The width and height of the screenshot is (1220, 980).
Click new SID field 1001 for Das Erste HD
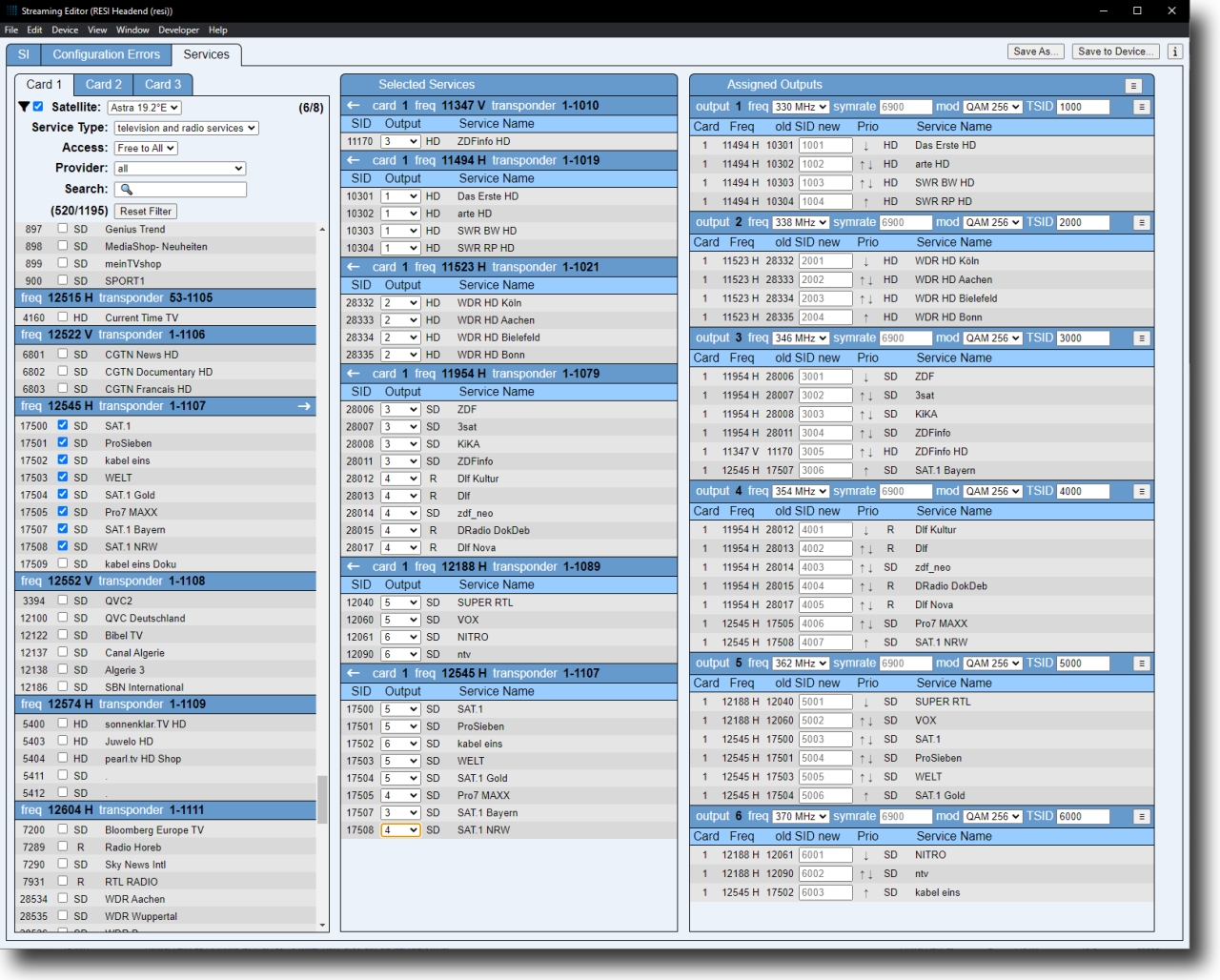tap(825, 146)
